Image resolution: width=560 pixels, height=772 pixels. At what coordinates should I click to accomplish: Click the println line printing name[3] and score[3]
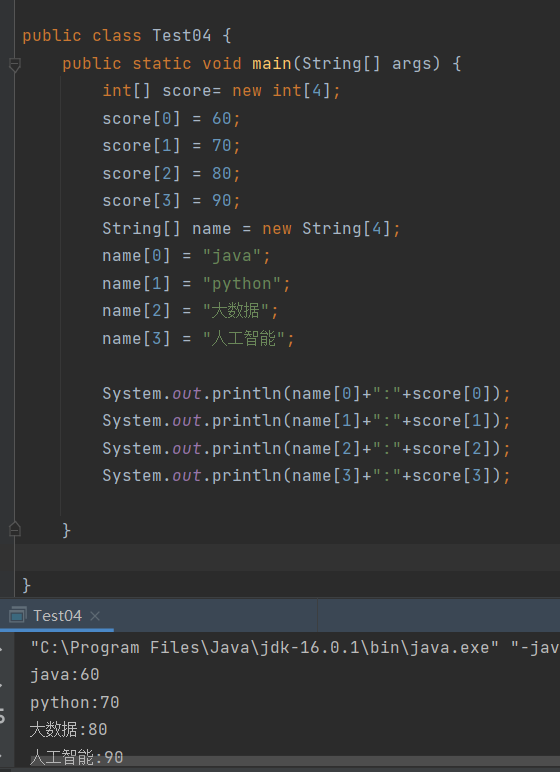pyautogui.click(x=306, y=476)
